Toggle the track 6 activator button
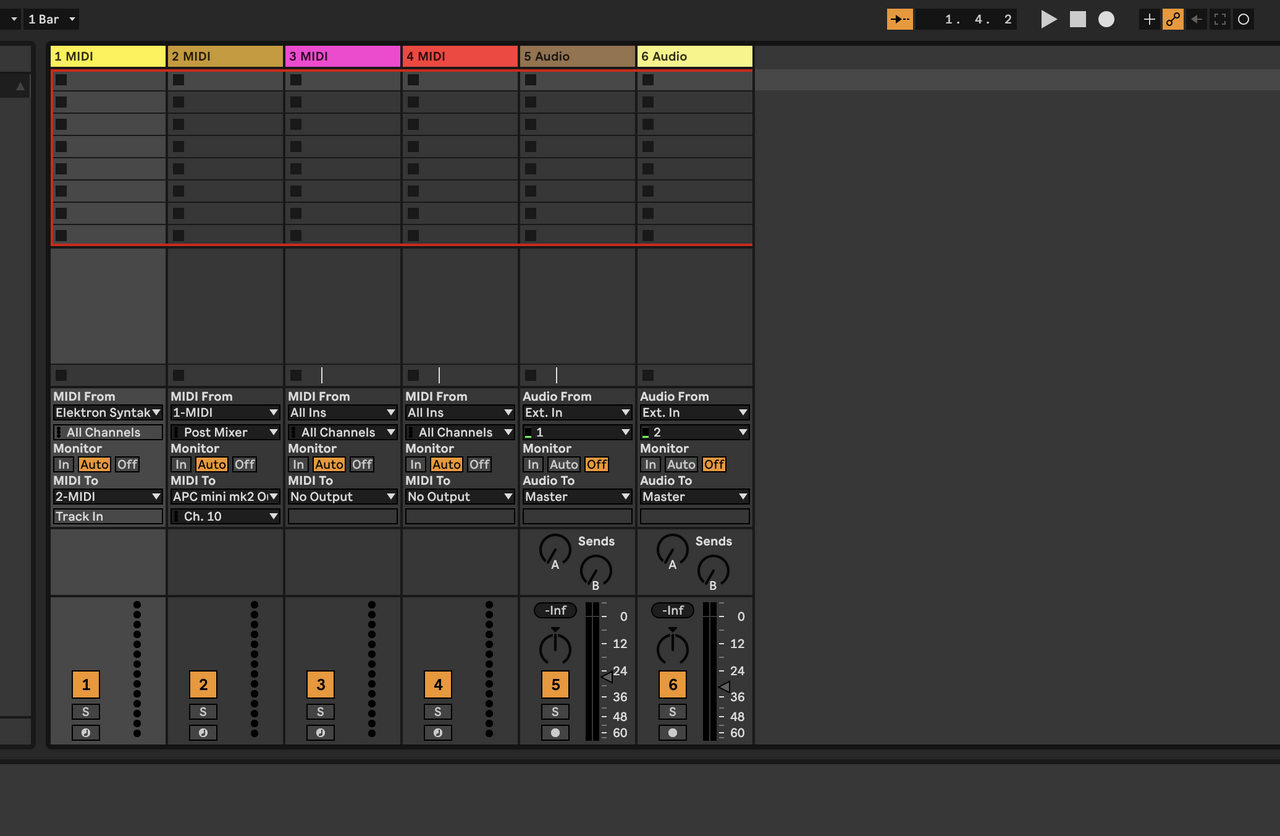 click(x=672, y=684)
